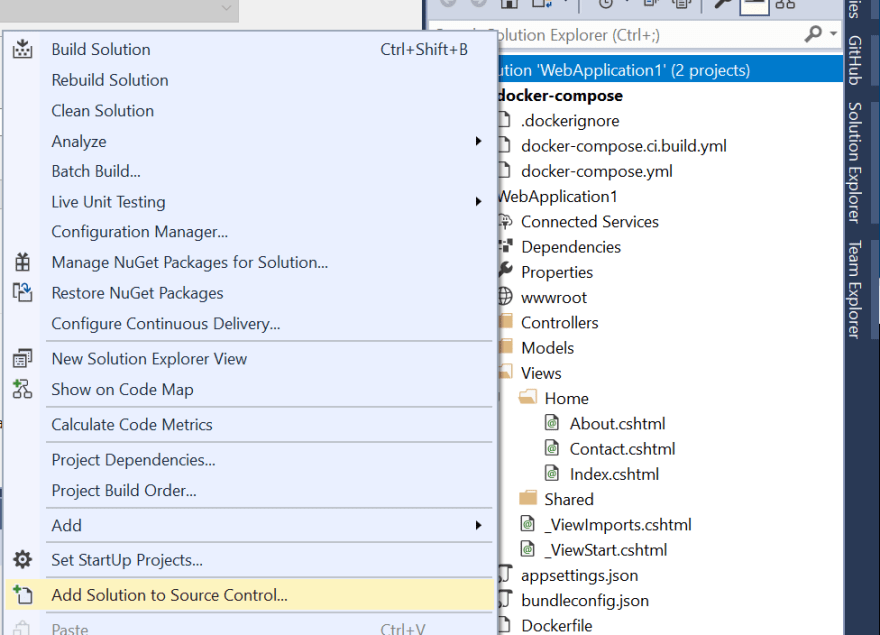Image resolution: width=880 pixels, height=635 pixels.
Task: Select bundleconfig.json file
Action: coord(585,600)
